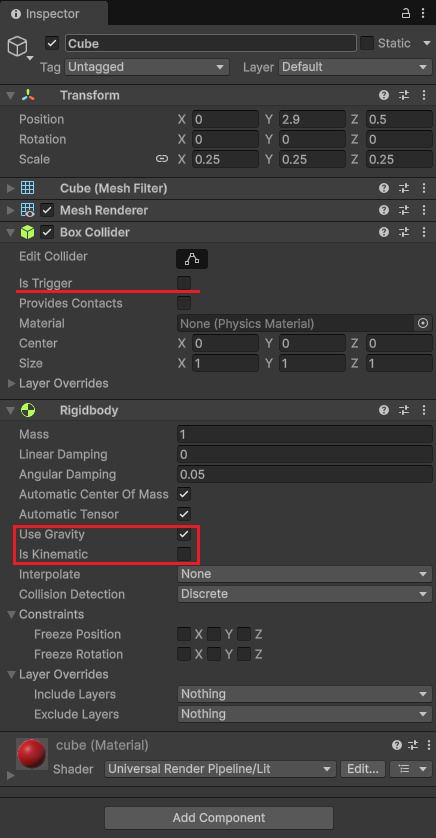Enable the Is Trigger checkbox

[184, 283]
